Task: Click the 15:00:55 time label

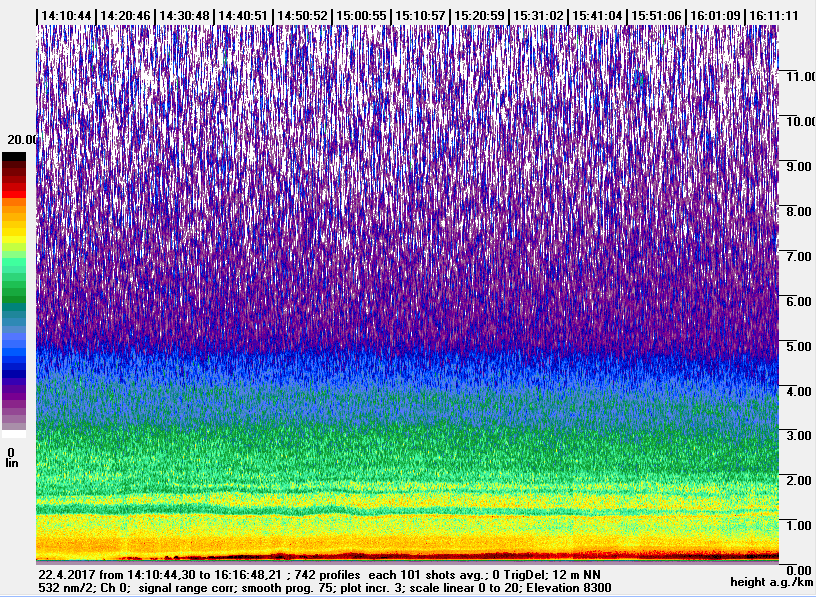Action: click(361, 16)
